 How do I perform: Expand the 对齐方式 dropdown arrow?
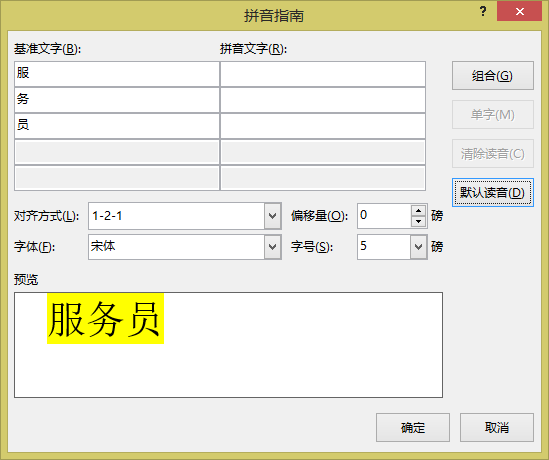pyautogui.click(x=273, y=216)
